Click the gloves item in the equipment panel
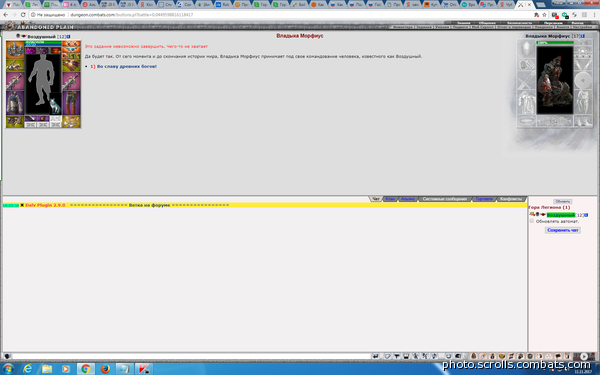 pyautogui.click(x=71, y=65)
